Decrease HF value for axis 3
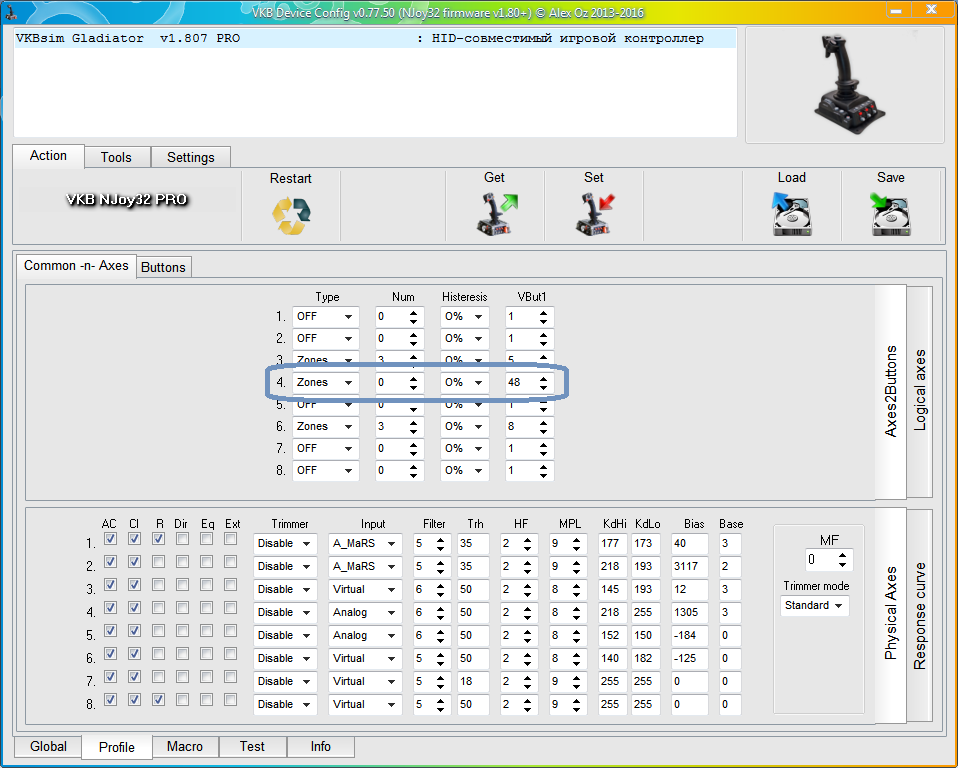The image size is (958, 768). pyautogui.click(x=527, y=593)
